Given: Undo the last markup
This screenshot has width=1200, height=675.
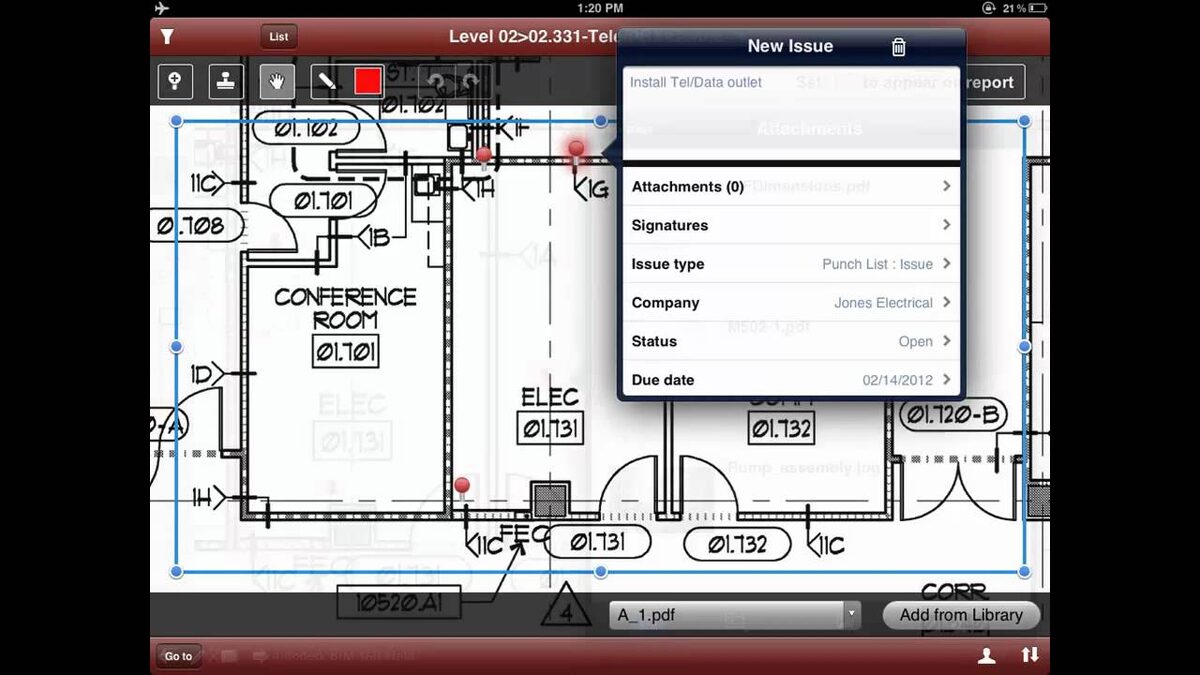Looking at the screenshot, I should pos(436,81).
